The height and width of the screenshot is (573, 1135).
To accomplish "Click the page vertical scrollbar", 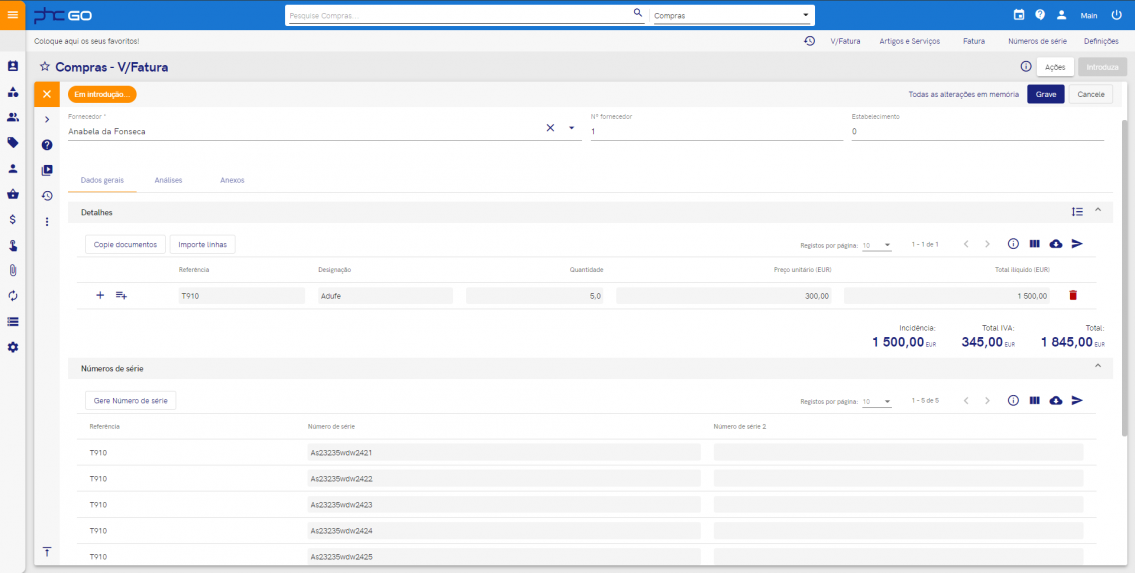I will [1124, 279].
